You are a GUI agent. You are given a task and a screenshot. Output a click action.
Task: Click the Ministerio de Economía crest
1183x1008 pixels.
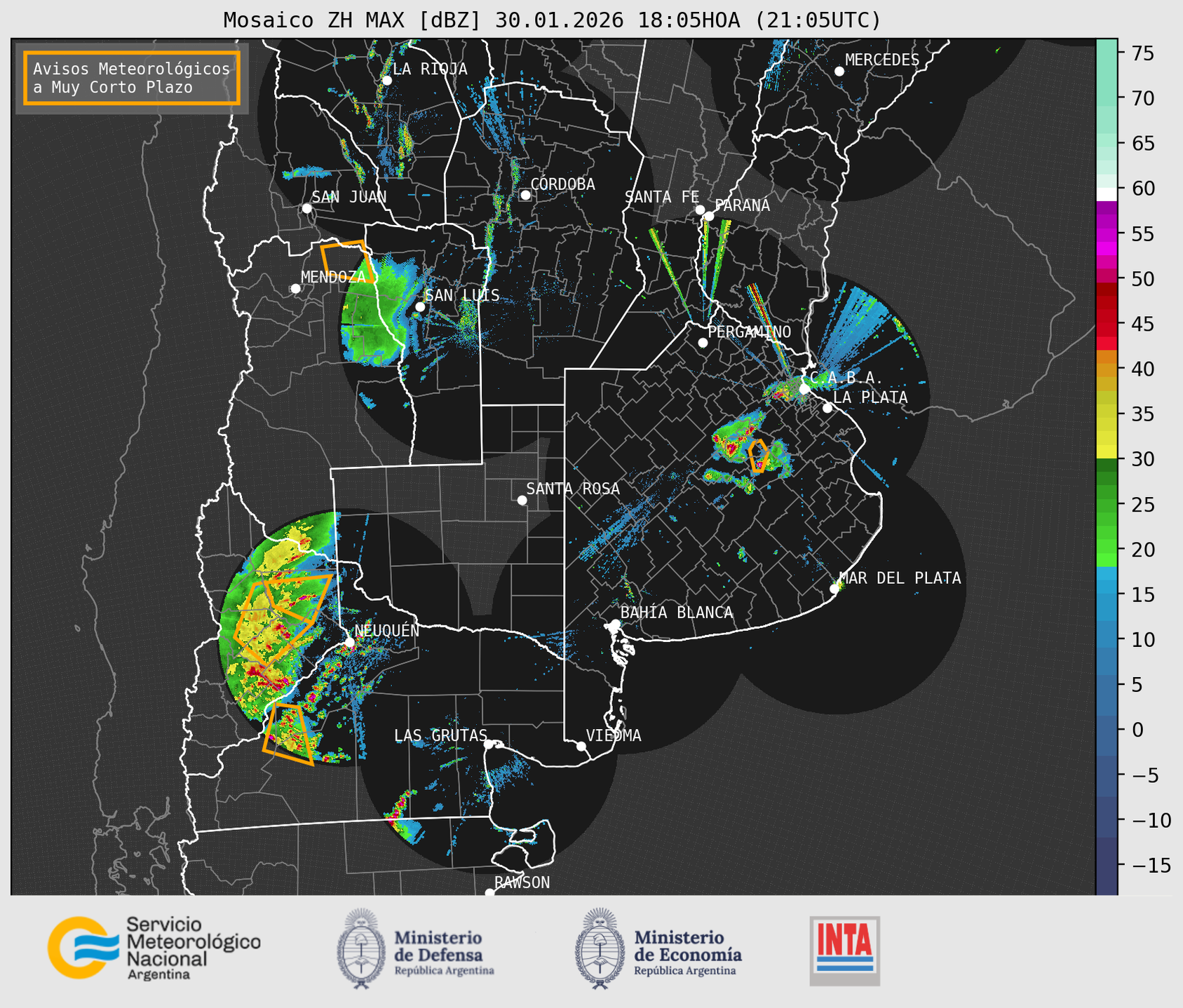(x=600, y=948)
